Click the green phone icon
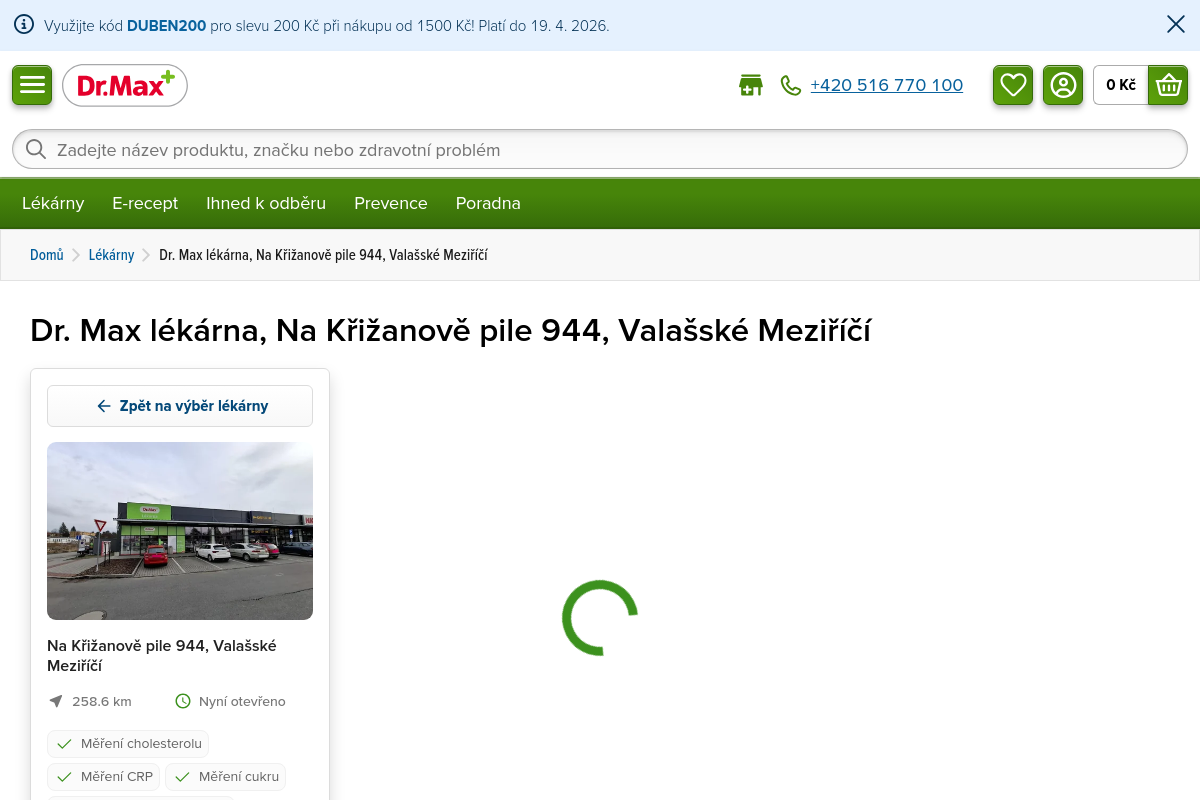1200x800 pixels. 791,86
